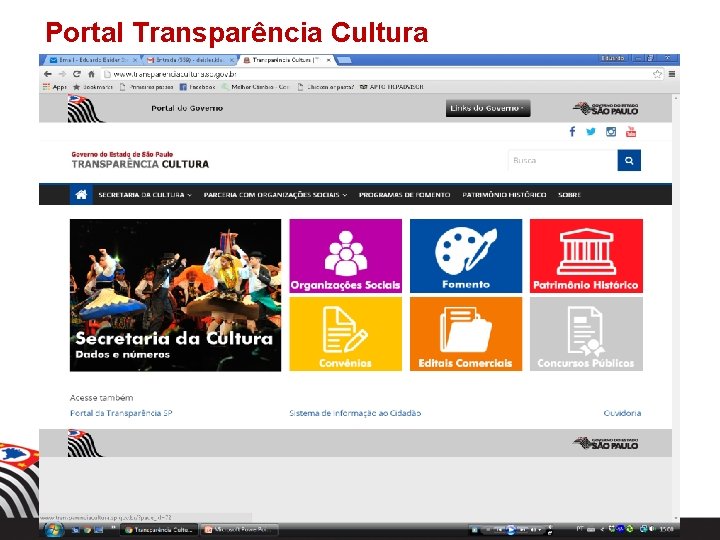Open Portal da Transparência SP link

tap(121, 413)
